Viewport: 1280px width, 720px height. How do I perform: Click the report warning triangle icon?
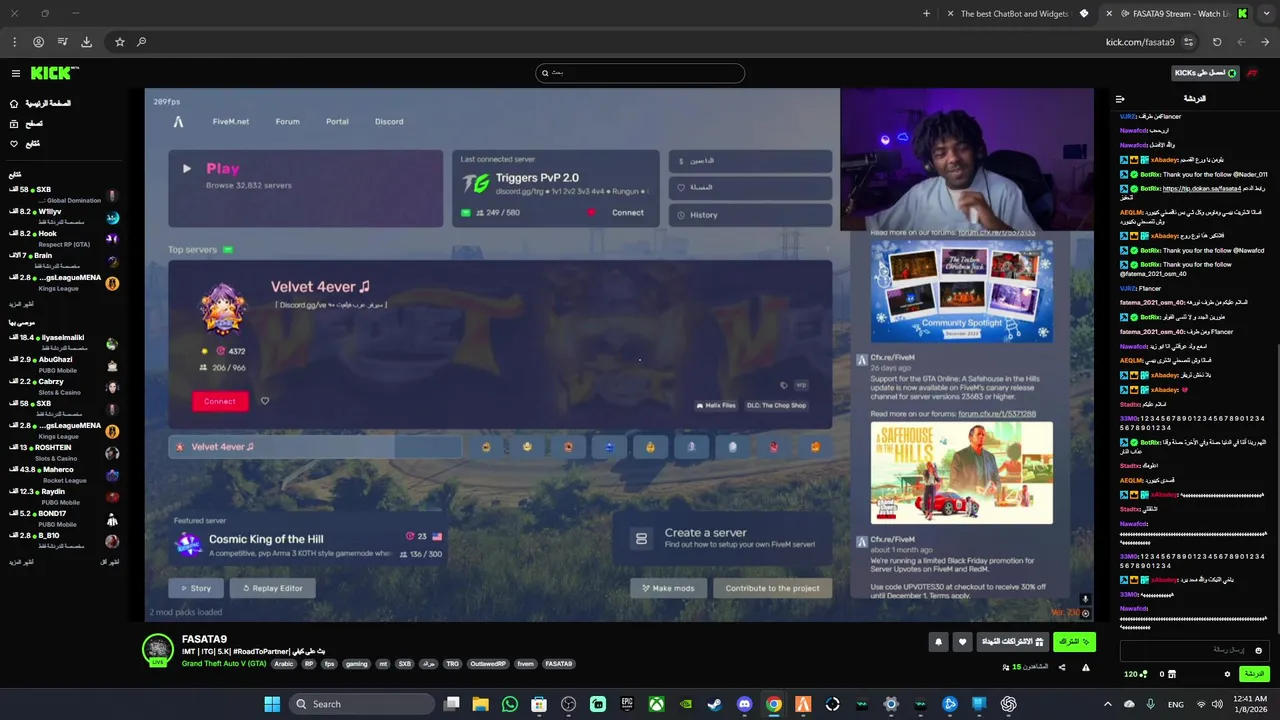coord(1085,667)
